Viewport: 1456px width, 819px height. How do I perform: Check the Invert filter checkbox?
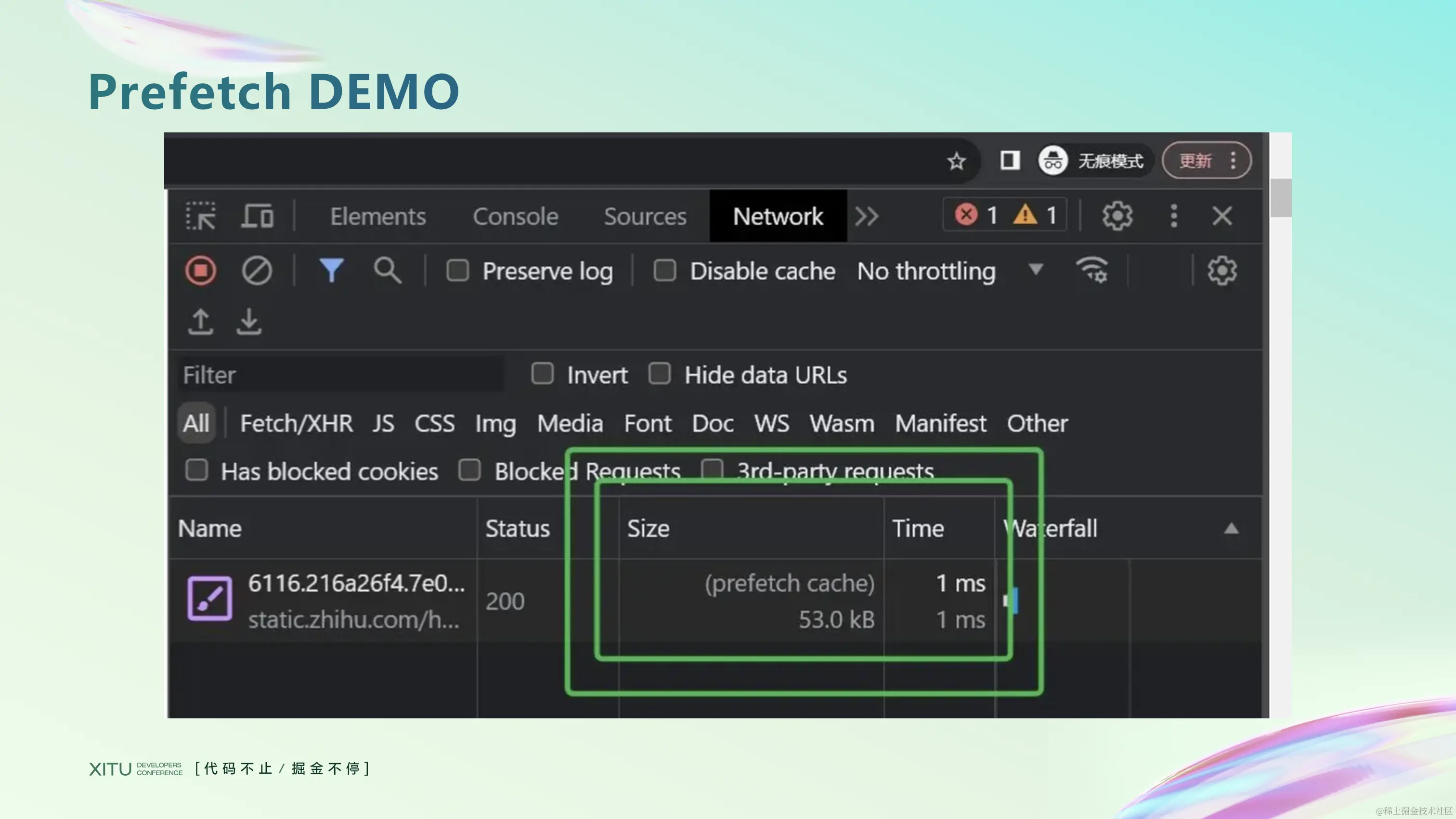click(543, 374)
